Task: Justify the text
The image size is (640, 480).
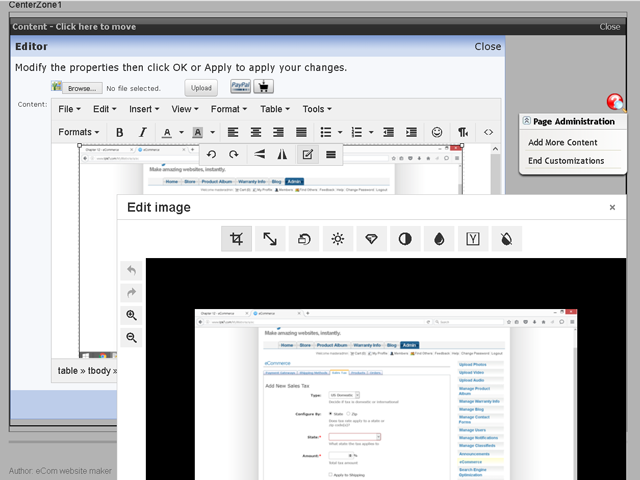Action: coord(301,132)
